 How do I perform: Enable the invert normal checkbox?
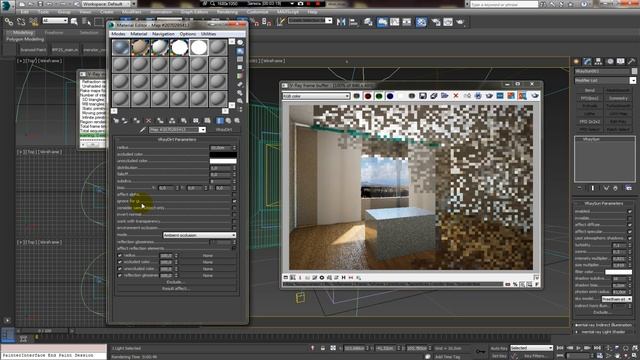(234, 214)
